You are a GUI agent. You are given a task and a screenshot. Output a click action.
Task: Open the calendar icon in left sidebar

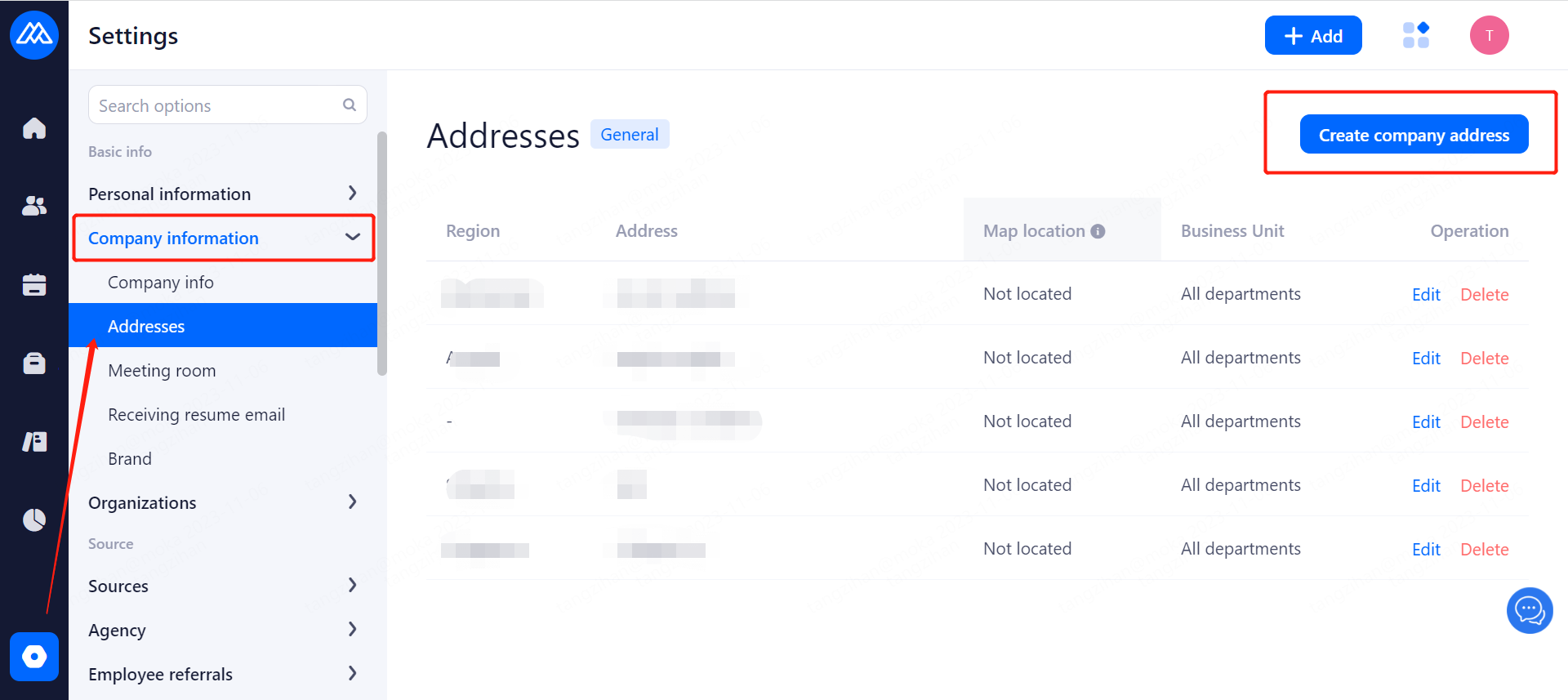coord(34,284)
